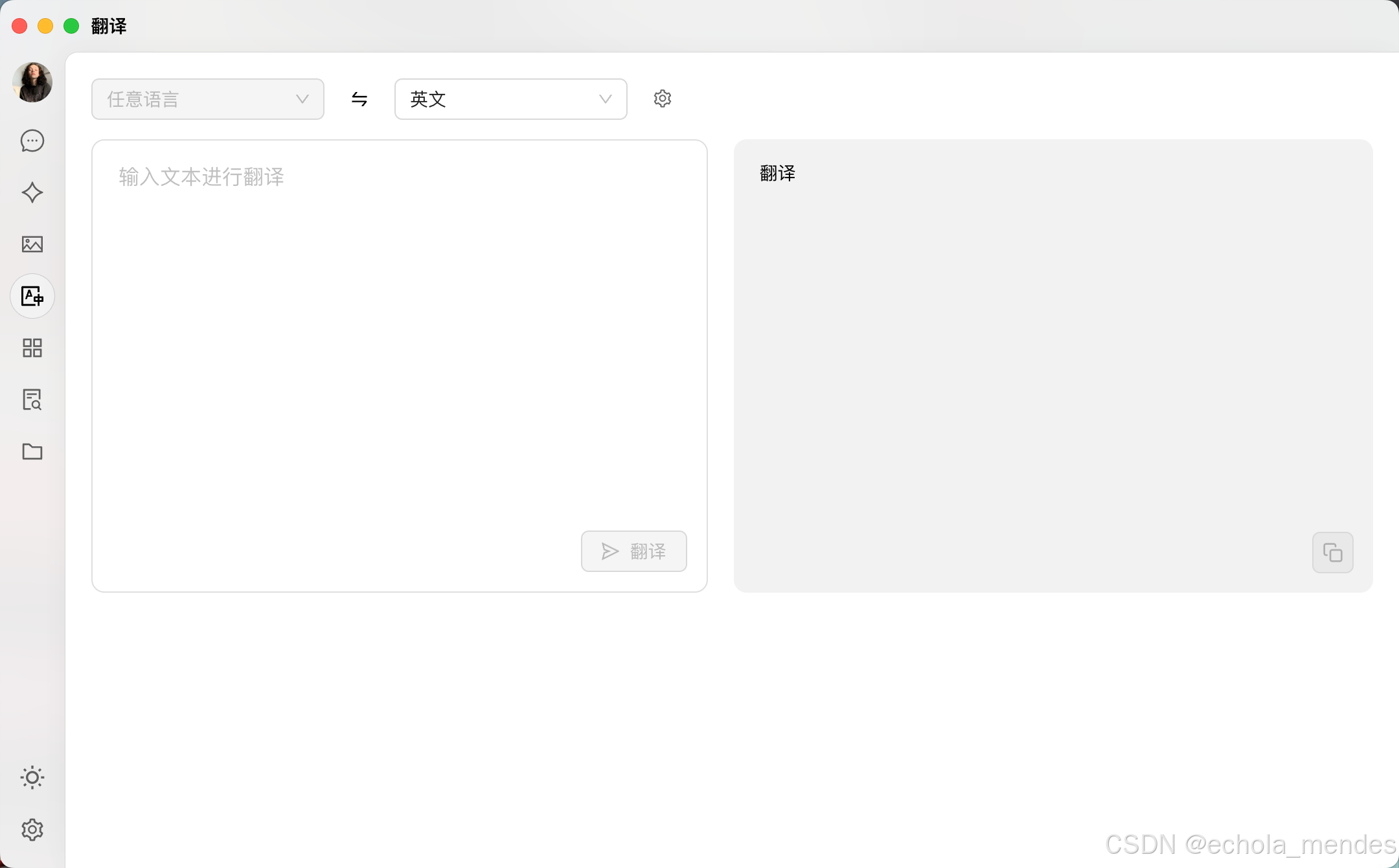Viewport: 1399px width, 868px height.
Task: Select the translate icon in sidebar
Action: point(32,296)
